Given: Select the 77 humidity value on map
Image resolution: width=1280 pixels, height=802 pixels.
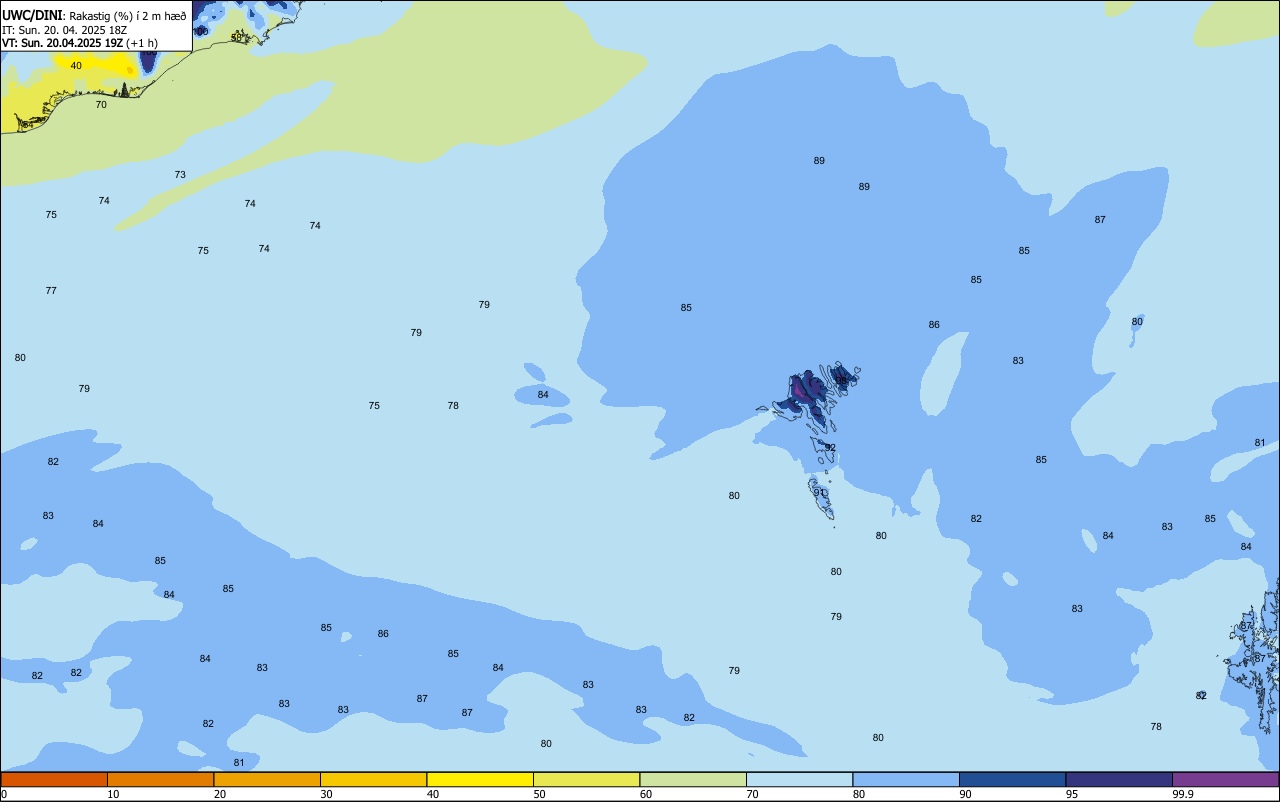Looking at the screenshot, I should (51, 291).
